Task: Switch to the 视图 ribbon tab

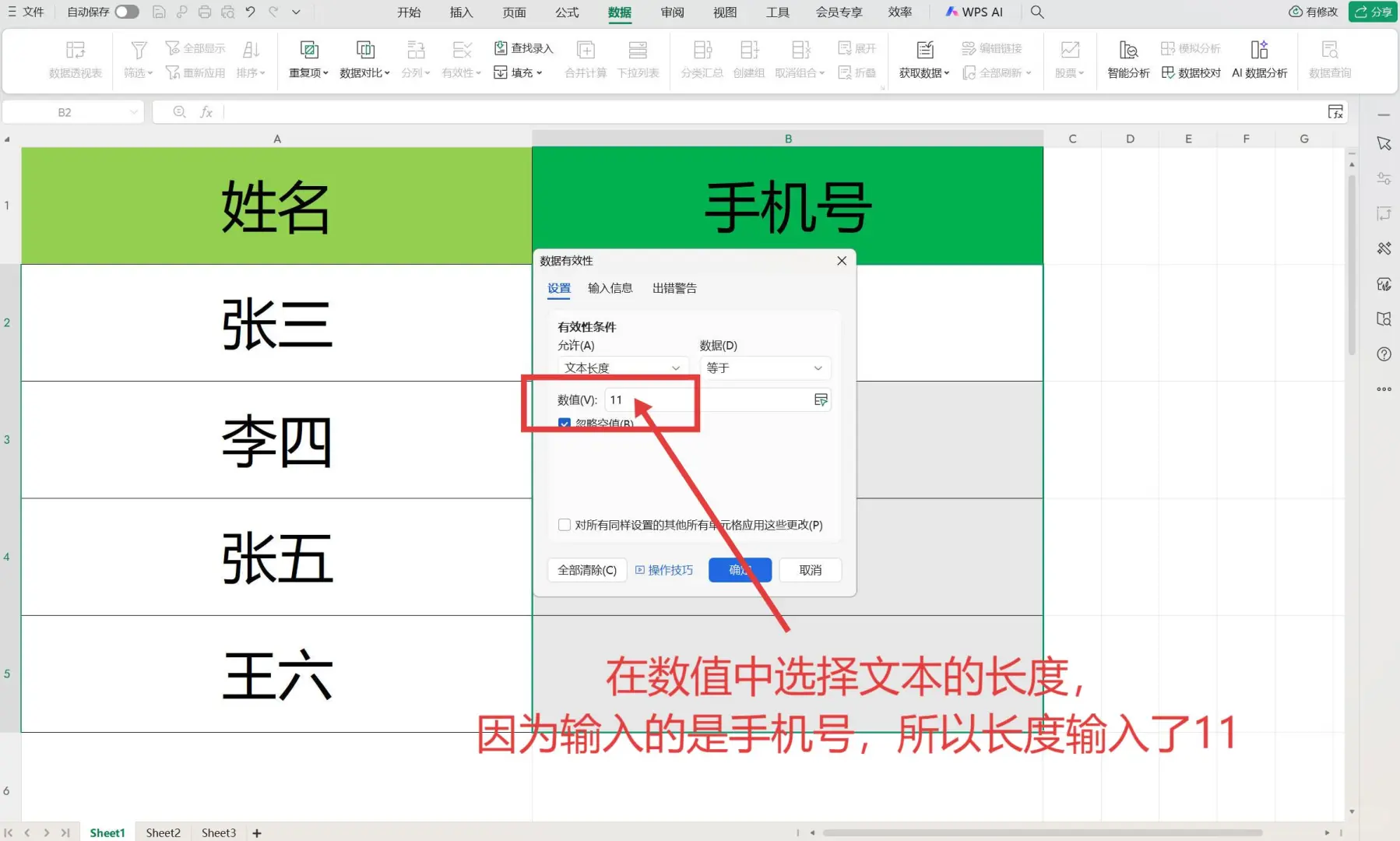Action: [x=725, y=12]
